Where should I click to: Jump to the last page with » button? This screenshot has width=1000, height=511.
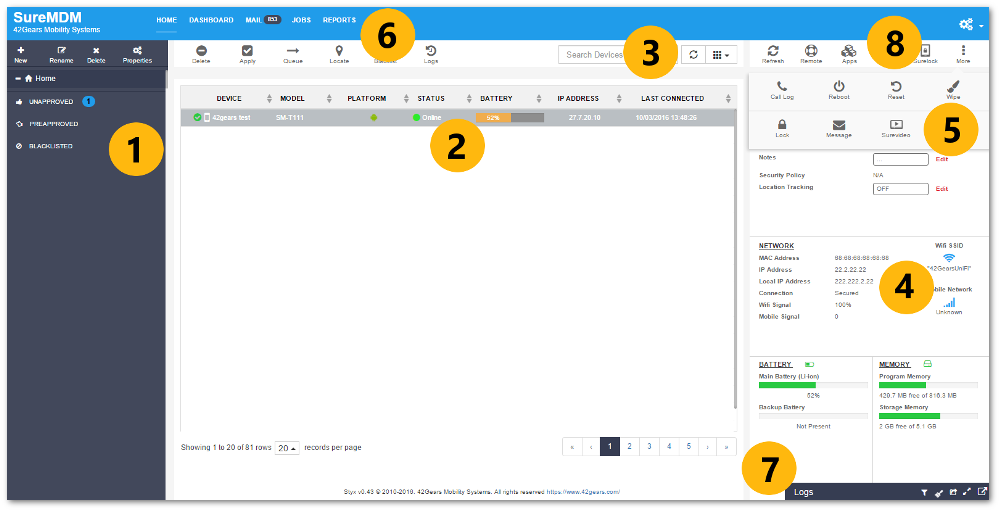[x=727, y=447]
